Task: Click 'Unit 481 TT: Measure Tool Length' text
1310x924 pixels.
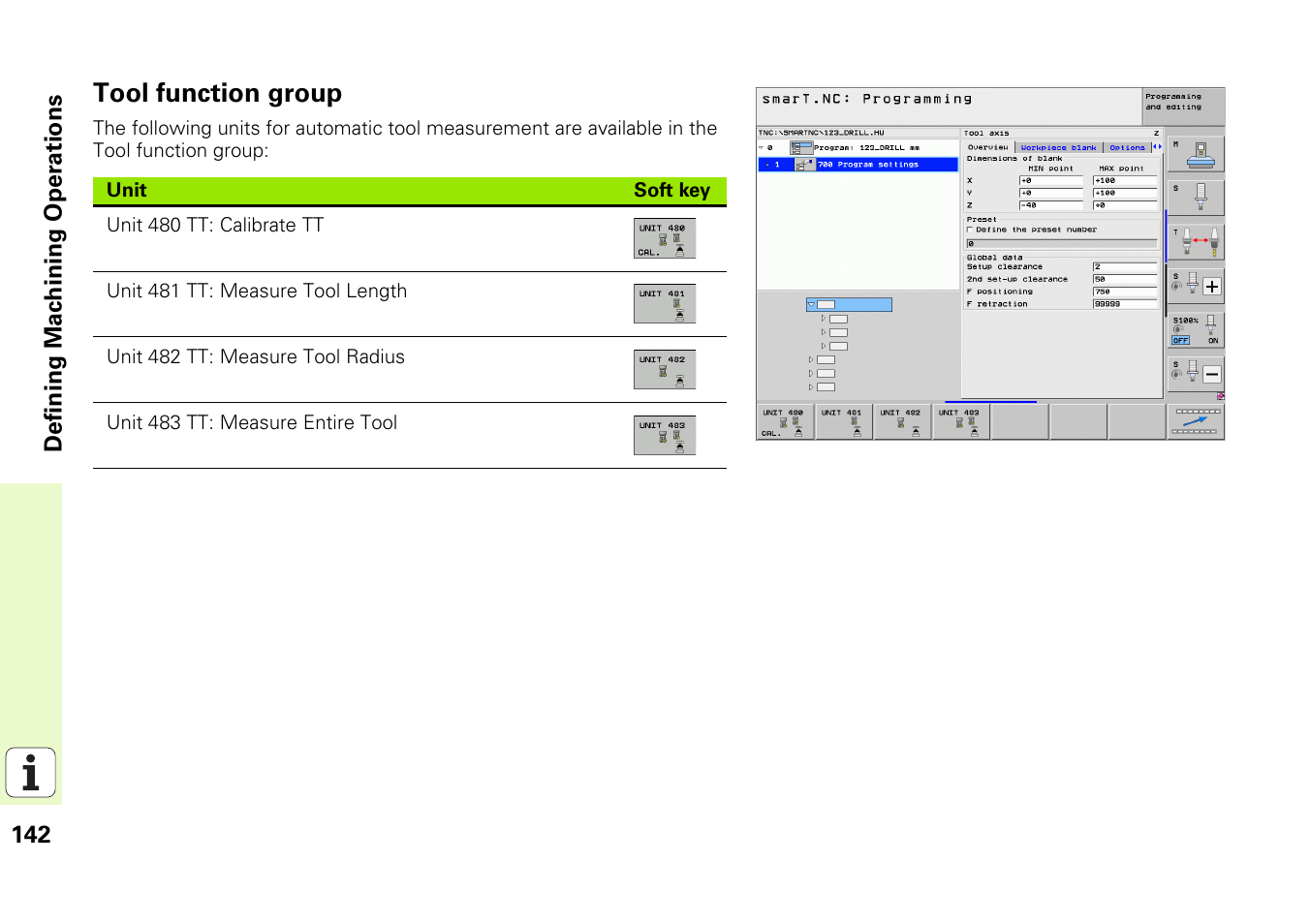Action: pyautogui.click(x=257, y=292)
